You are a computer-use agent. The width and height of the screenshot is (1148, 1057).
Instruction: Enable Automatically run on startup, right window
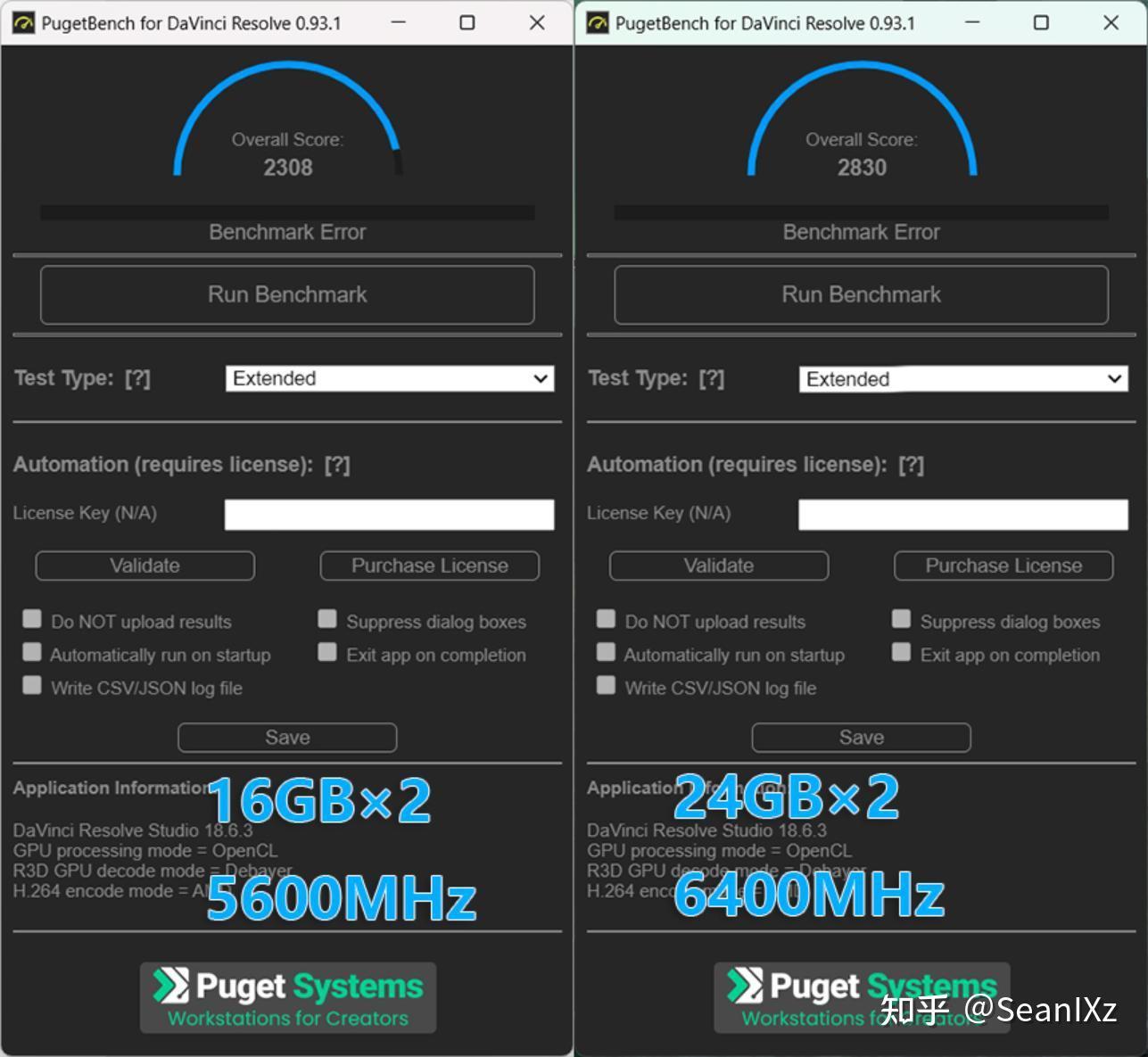606,652
